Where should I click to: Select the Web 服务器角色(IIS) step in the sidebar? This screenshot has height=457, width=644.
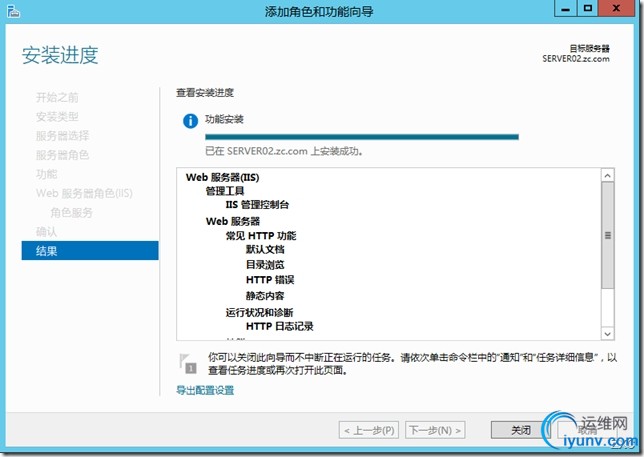[84, 193]
